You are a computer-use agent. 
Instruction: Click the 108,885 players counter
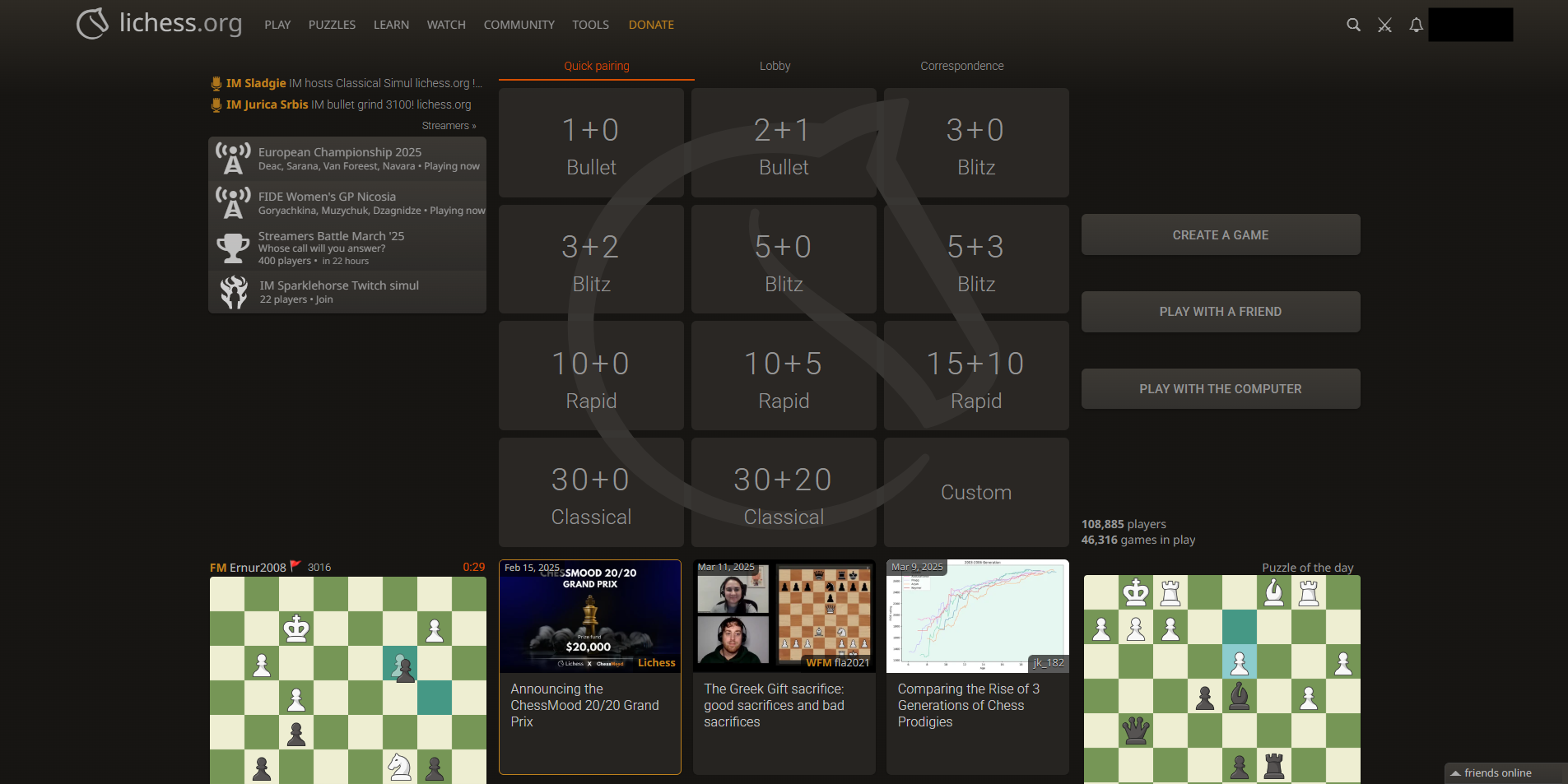(1124, 524)
